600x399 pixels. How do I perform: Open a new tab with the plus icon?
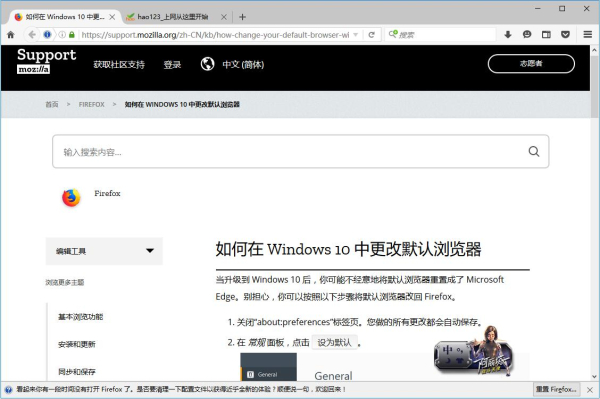(242, 17)
